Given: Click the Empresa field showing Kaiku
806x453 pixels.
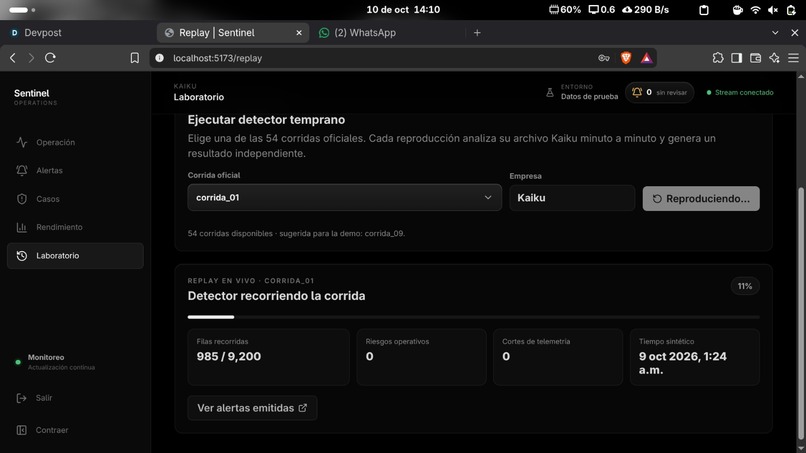Looking at the screenshot, I should click(x=572, y=198).
